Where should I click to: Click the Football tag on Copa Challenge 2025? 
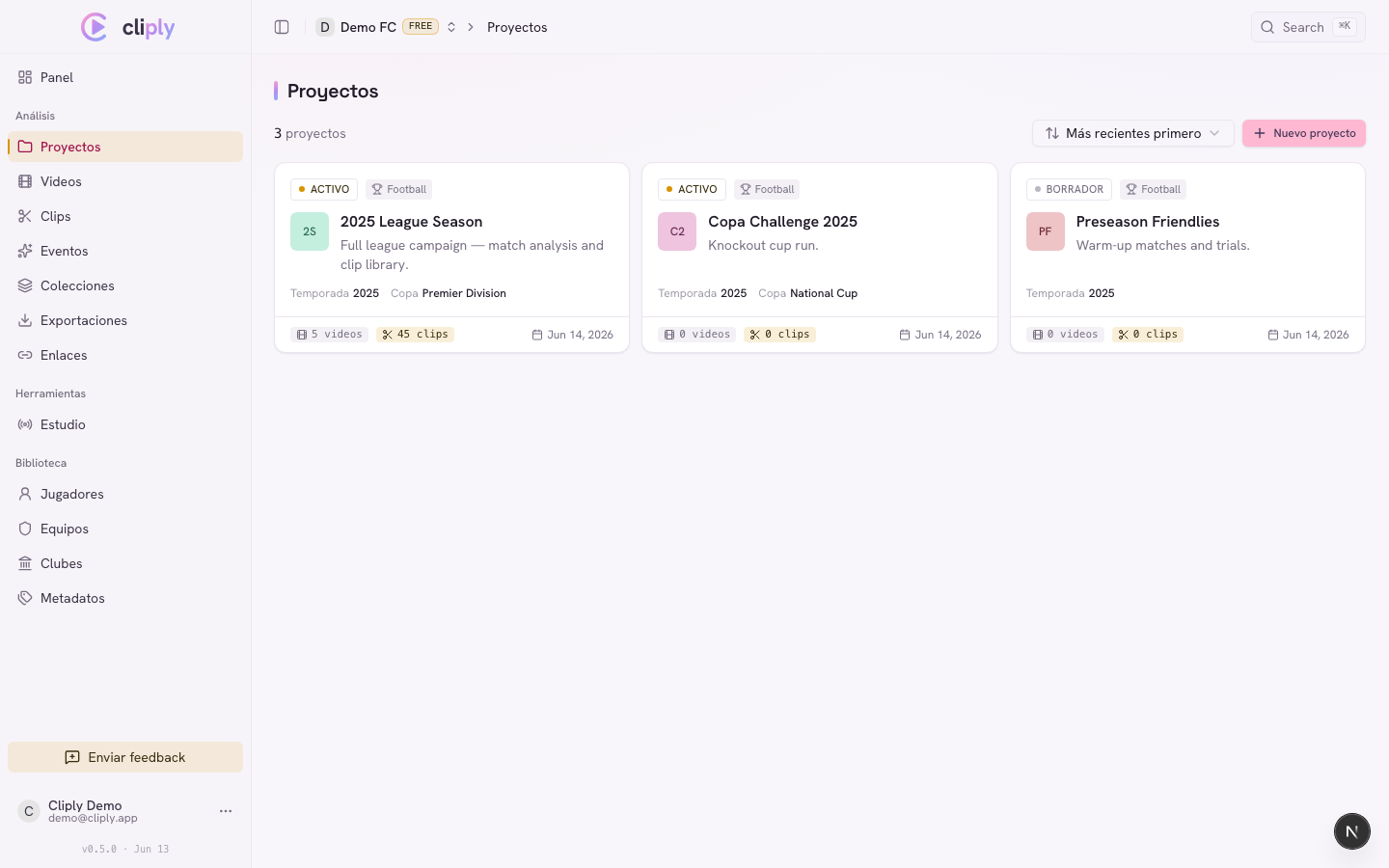[767, 189]
